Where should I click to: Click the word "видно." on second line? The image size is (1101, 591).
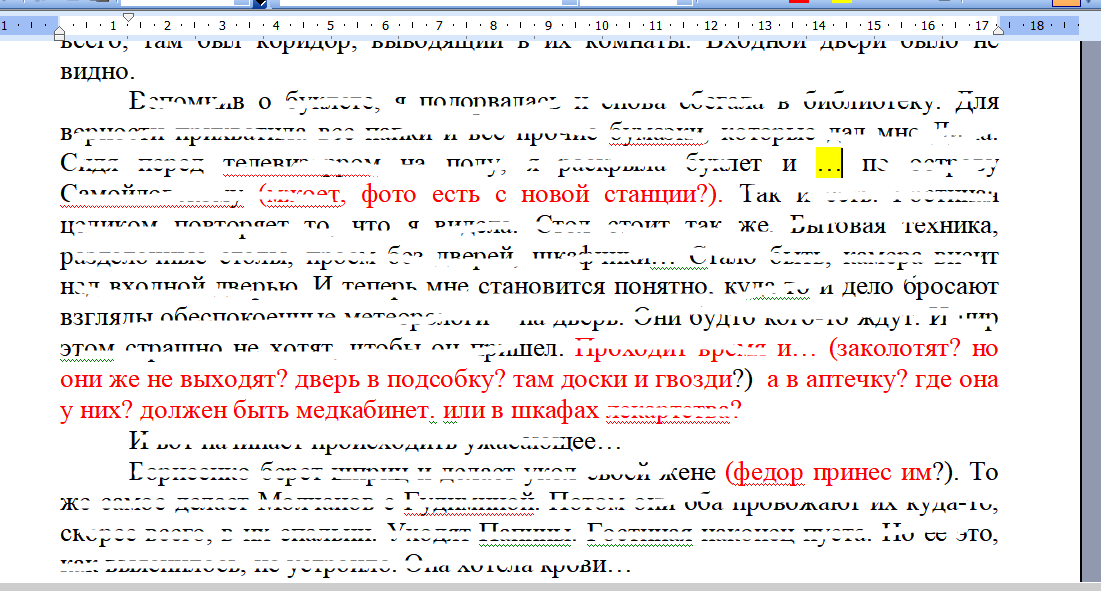tap(95, 72)
